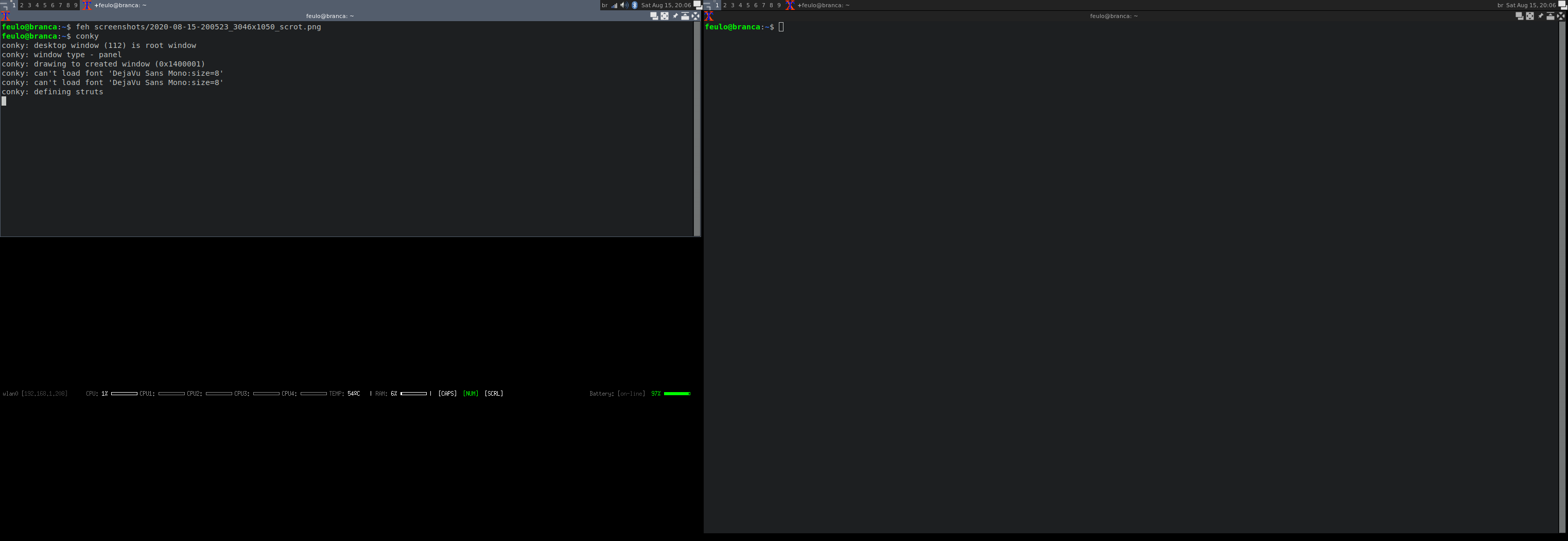Click the Bluetooth icon in the system tray

[x=635, y=5]
